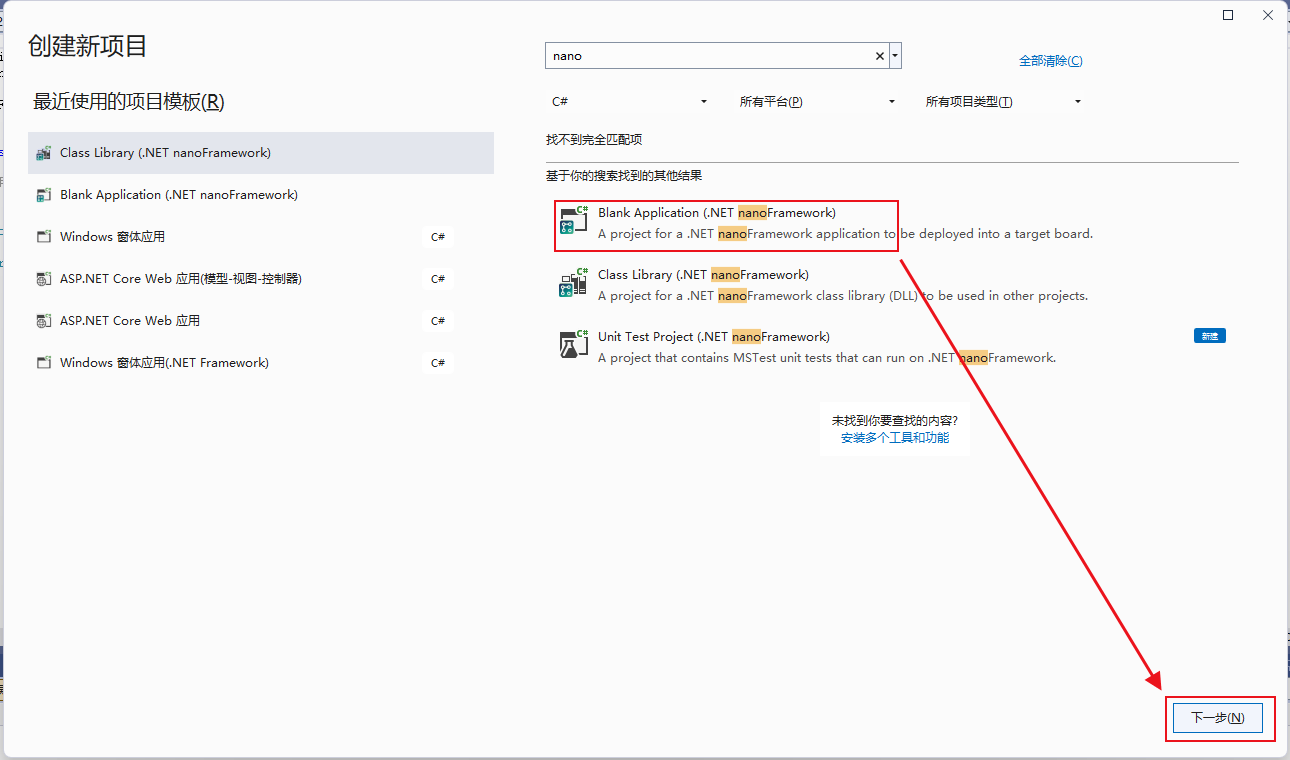Select Blank Application (.NET nanoFramework) recent template
The image size is (1290, 760).
tap(261, 195)
